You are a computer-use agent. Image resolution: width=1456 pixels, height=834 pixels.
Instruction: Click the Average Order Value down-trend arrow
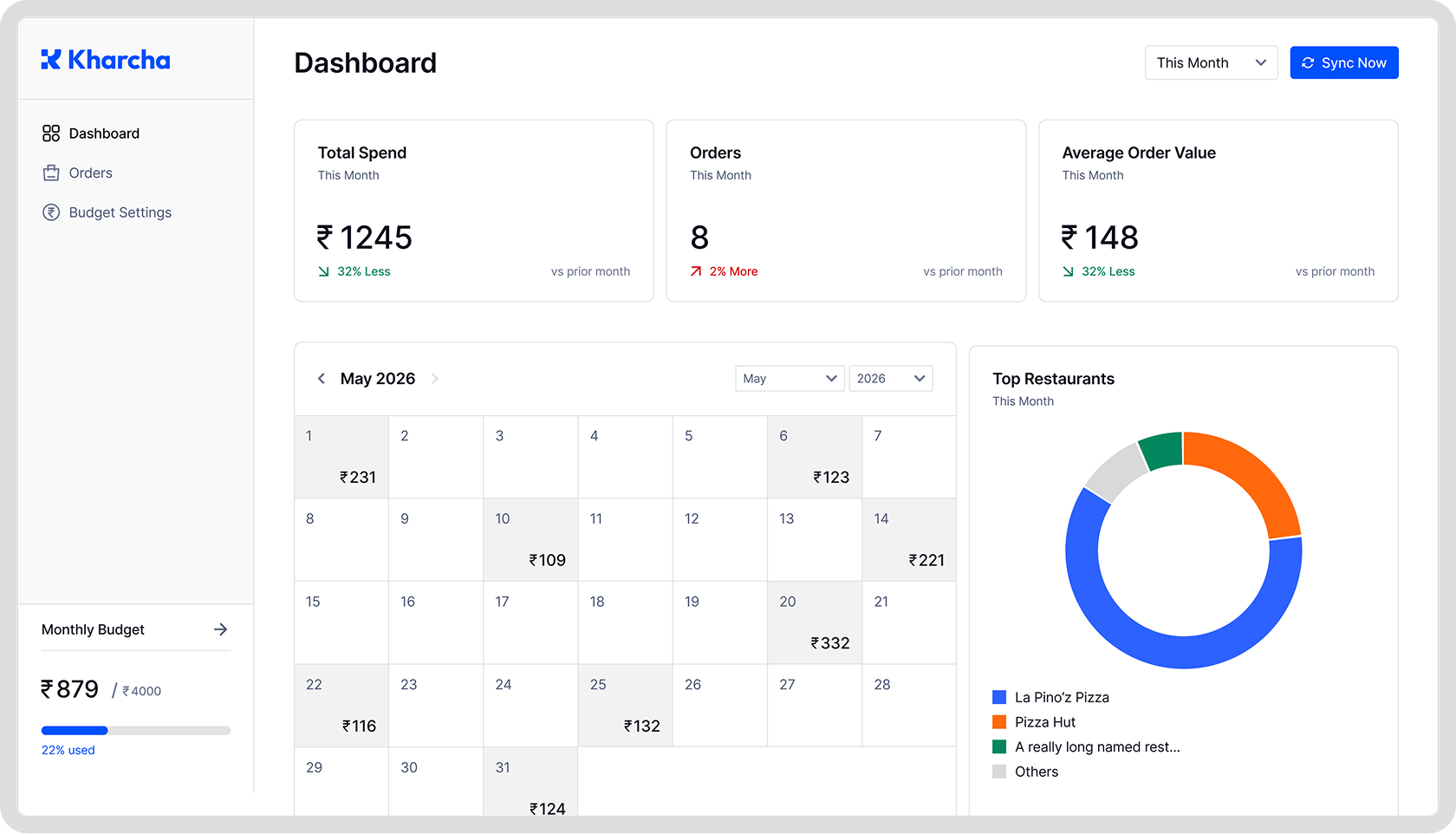coord(1069,271)
